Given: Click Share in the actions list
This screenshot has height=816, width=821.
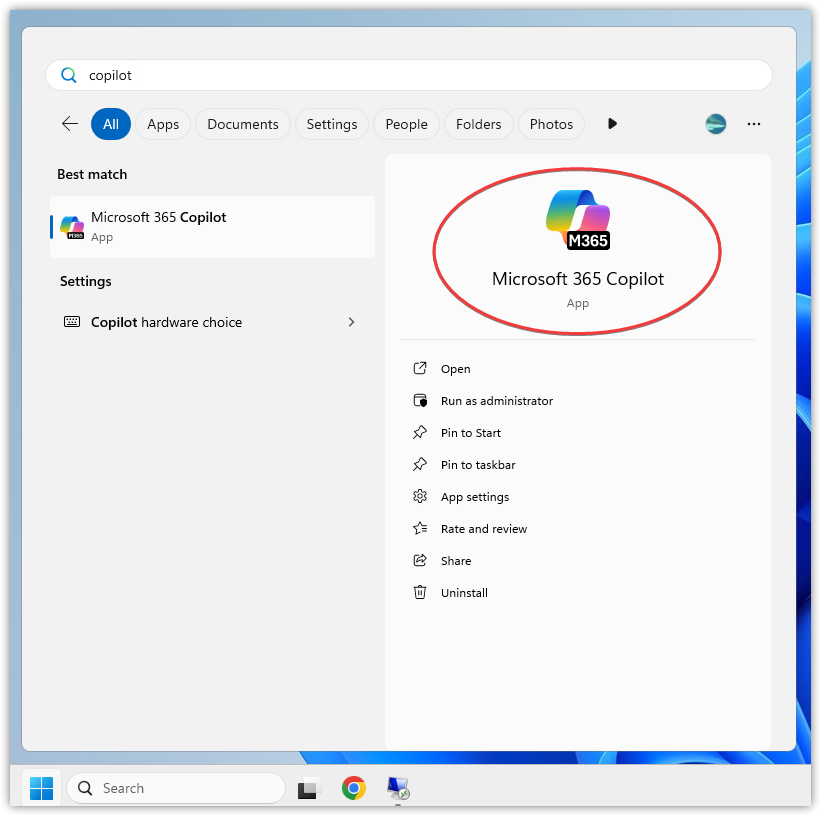Looking at the screenshot, I should click(x=456, y=560).
